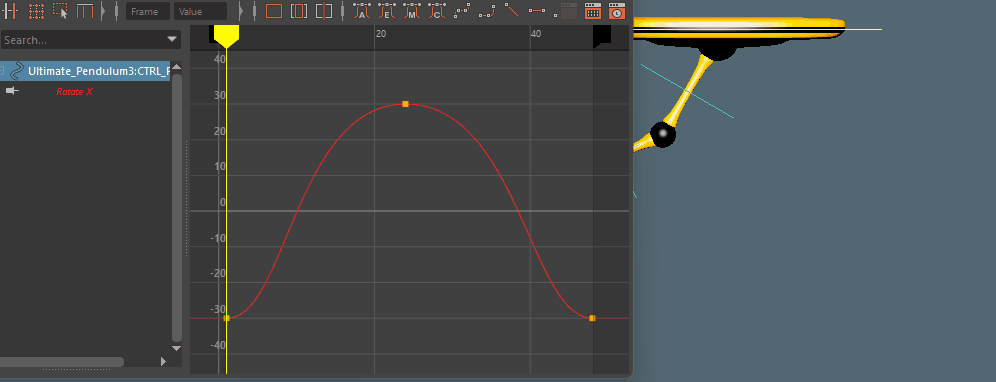Screen dimensions: 996x382
Task: Apply Flat tangents icon
Action: (x=537, y=10)
